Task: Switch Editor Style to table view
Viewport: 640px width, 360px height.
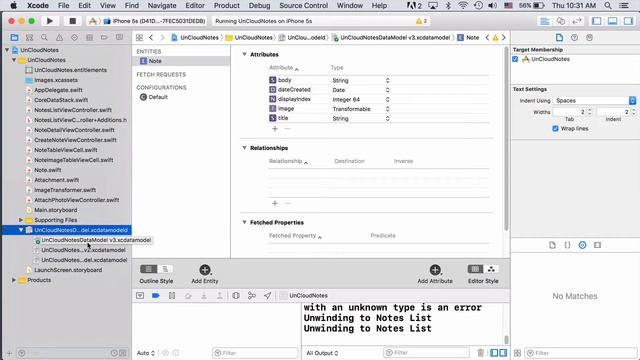Action: (475, 269)
